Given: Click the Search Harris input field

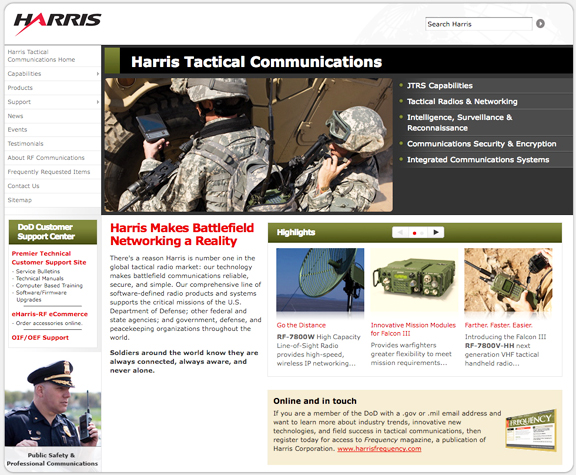Looking at the screenshot, I should point(479,24).
